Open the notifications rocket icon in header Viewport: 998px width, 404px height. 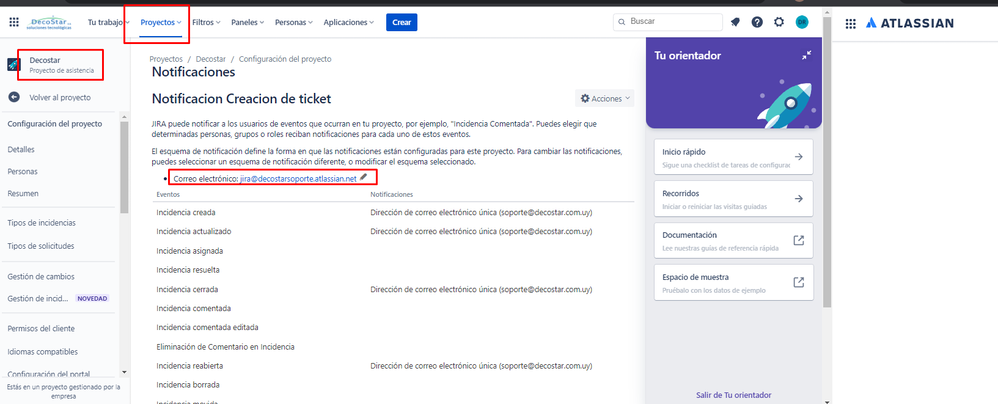[735, 22]
